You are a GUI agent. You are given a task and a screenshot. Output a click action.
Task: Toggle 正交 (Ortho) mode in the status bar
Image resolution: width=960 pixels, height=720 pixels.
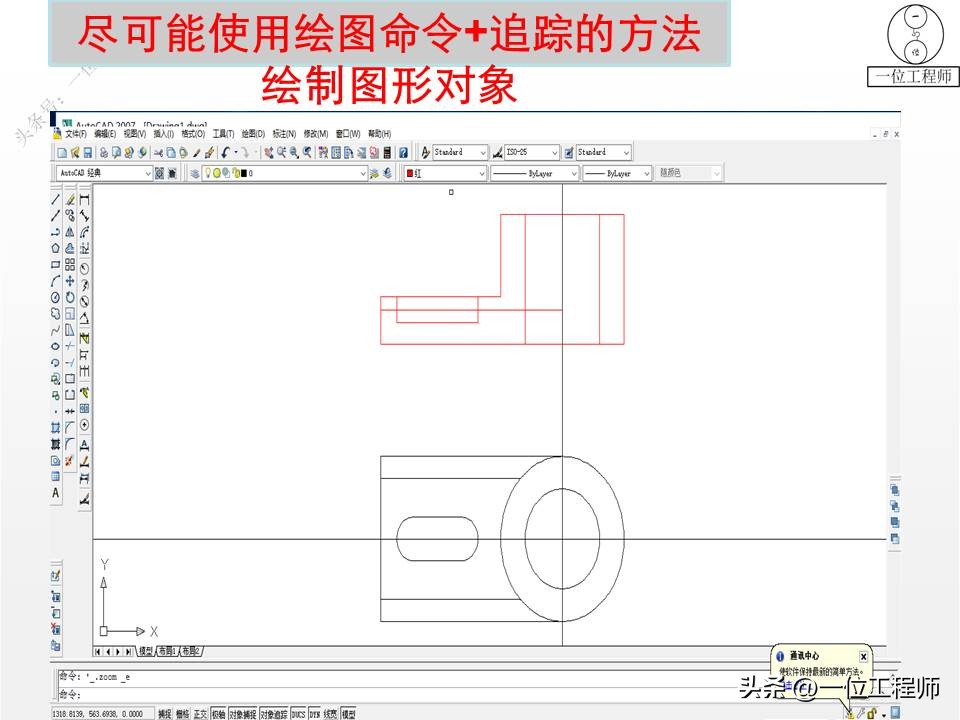point(200,714)
